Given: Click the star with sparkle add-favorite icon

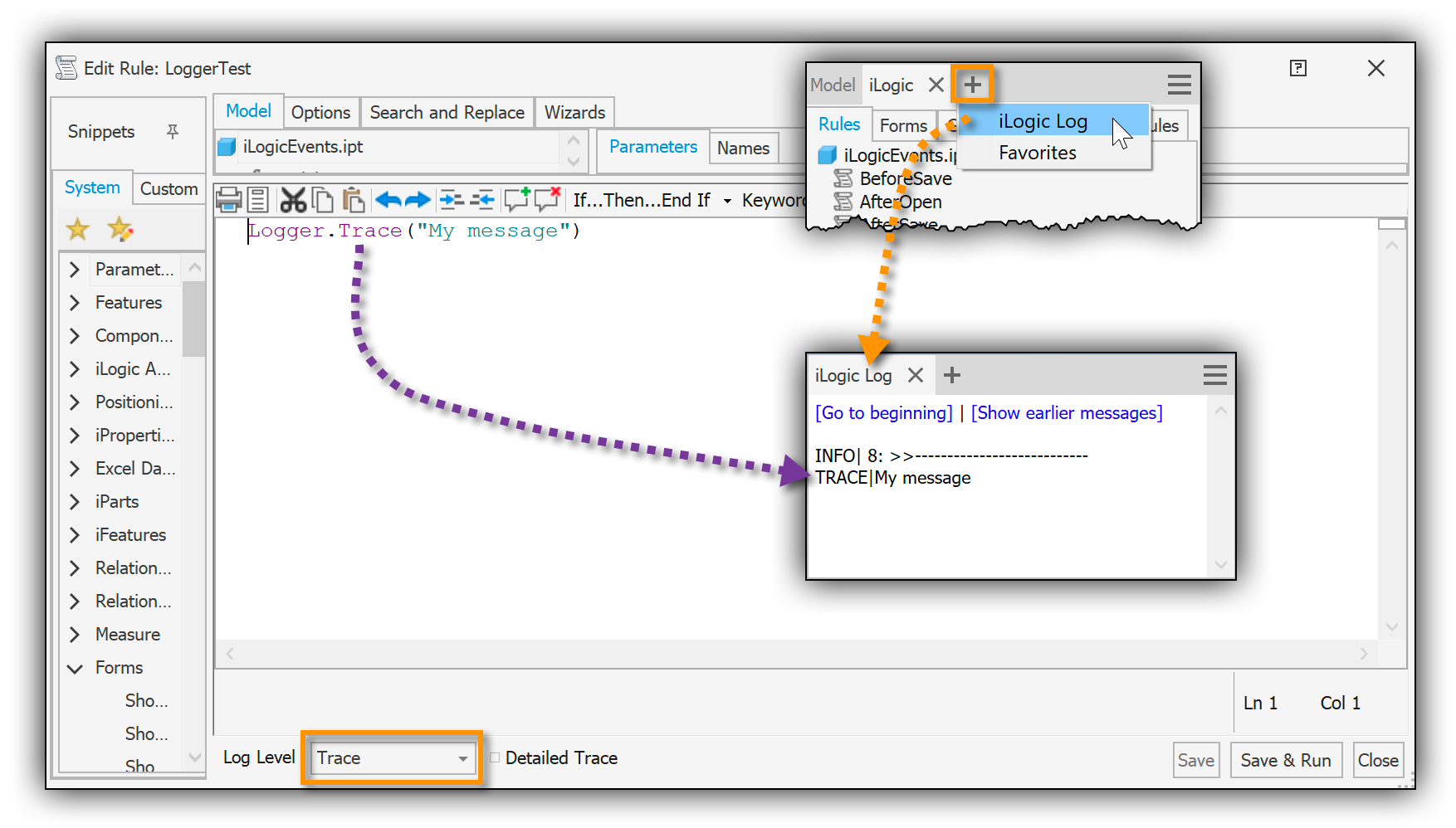Looking at the screenshot, I should (120, 229).
